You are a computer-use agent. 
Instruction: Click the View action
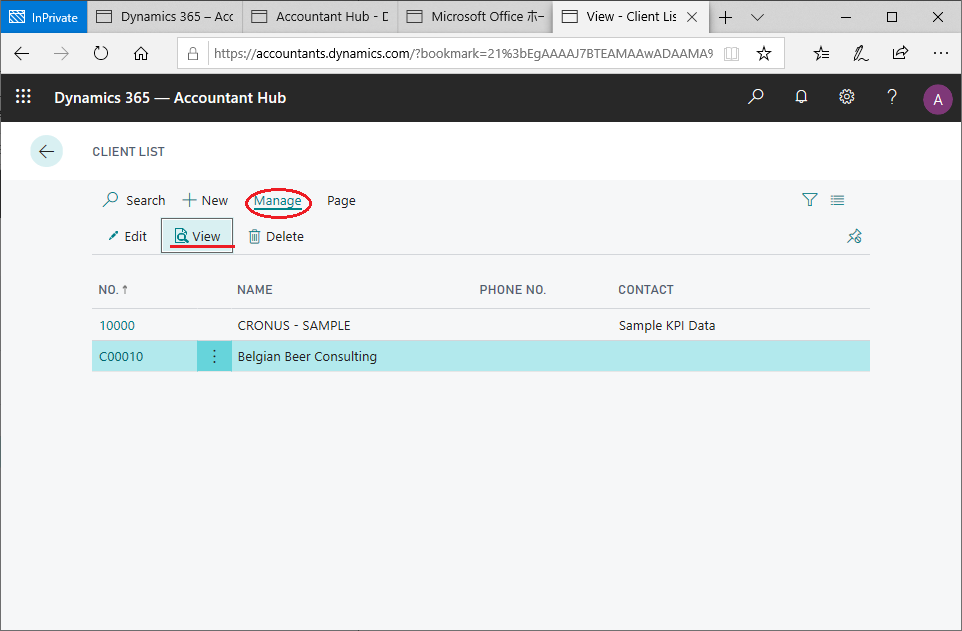click(x=197, y=236)
